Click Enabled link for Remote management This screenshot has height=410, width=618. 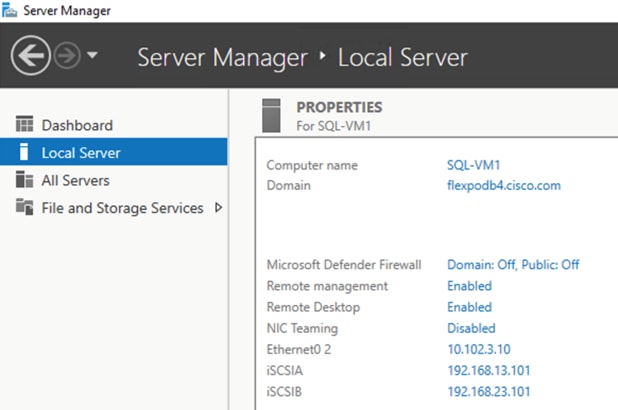point(469,286)
